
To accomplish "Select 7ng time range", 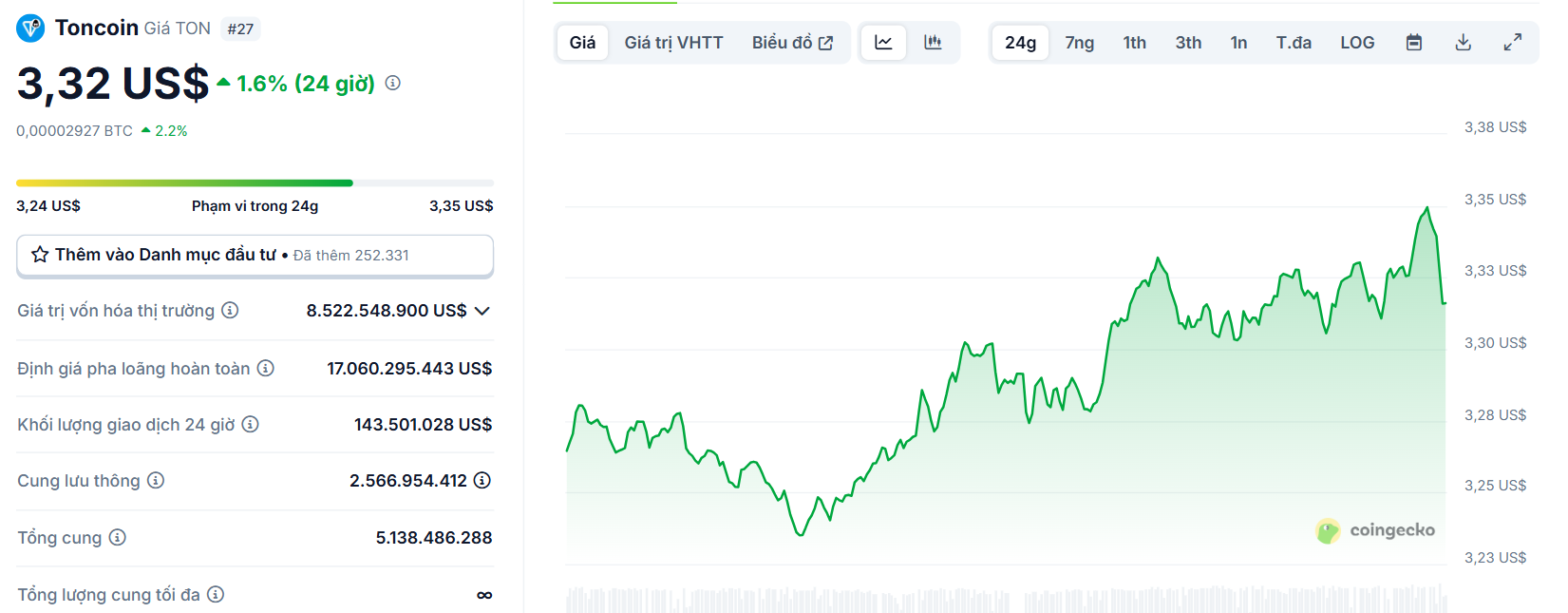I will (x=1080, y=43).
